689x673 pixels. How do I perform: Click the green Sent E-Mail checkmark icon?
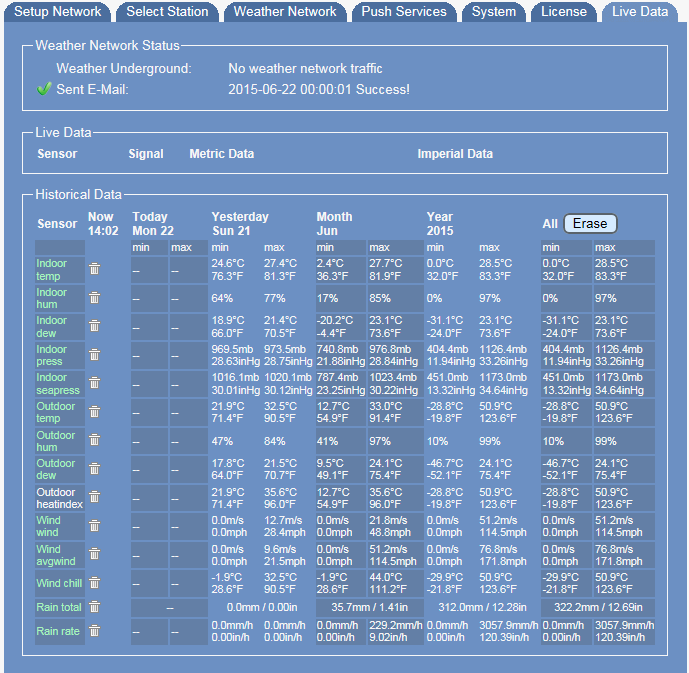(43, 89)
